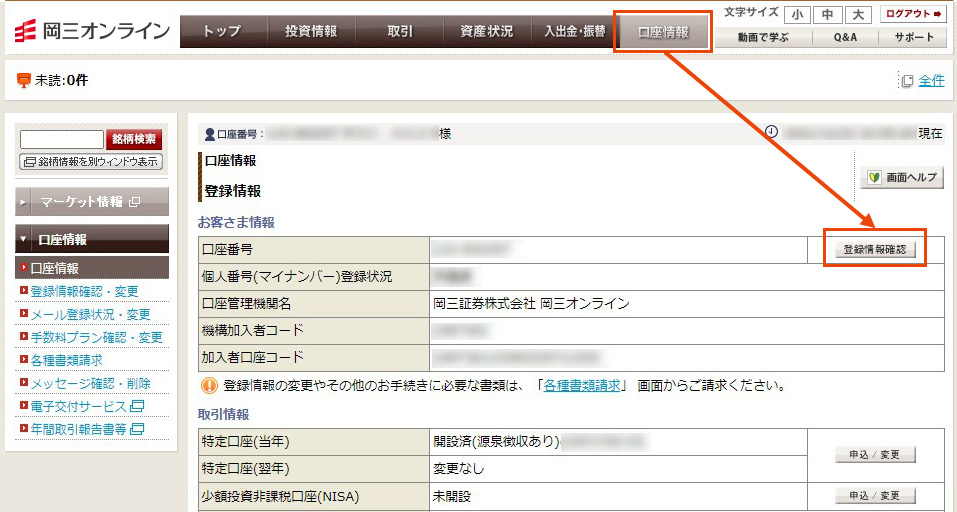Open the トップ navigation tab
Image resolution: width=957 pixels, height=512 pixels.
[x=223, y=31]
